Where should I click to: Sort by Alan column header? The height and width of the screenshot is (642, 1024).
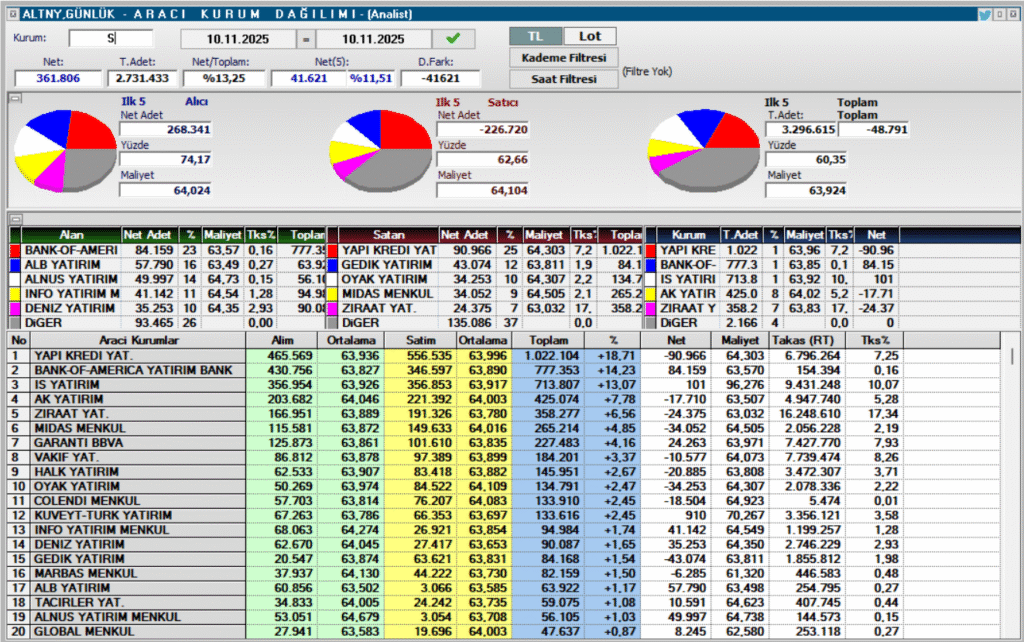[x=71, y=235]
